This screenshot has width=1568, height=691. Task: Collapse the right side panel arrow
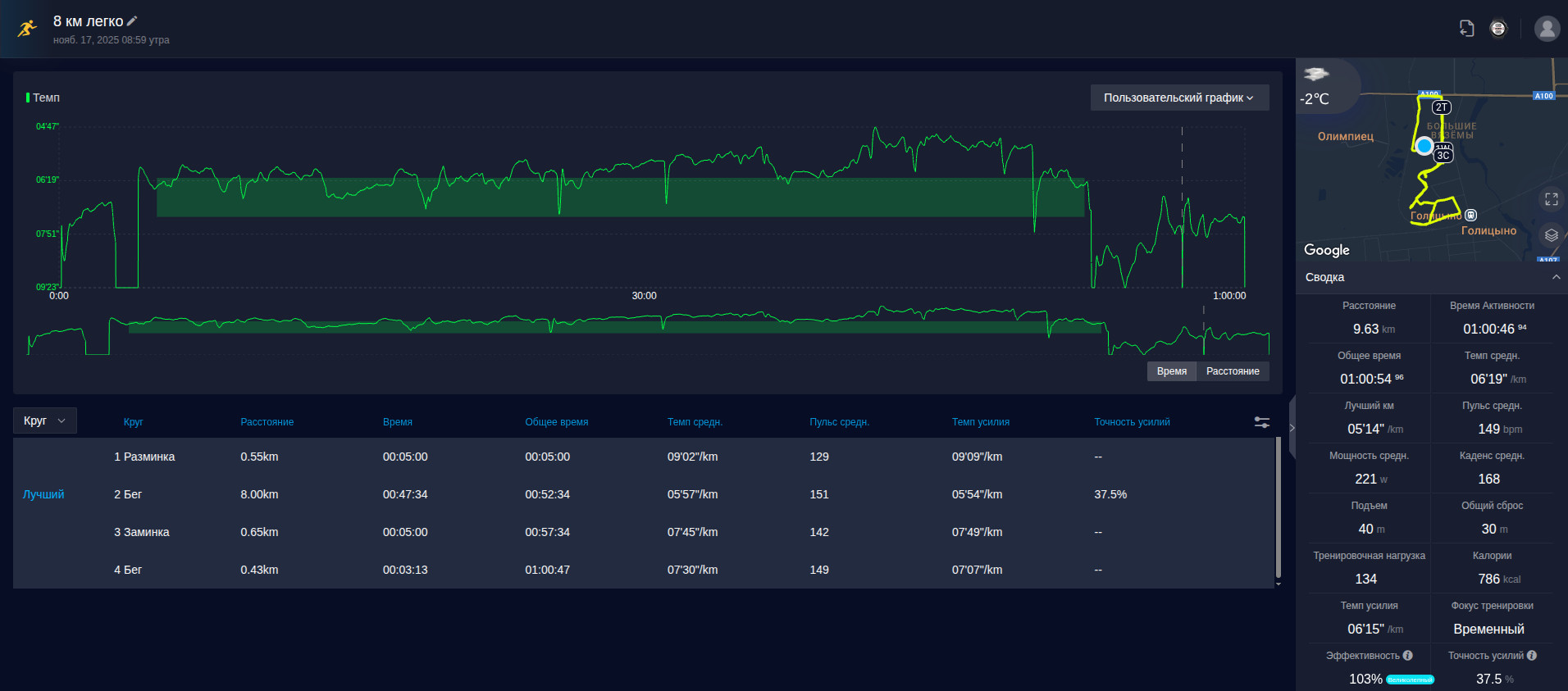point(1292,427)
